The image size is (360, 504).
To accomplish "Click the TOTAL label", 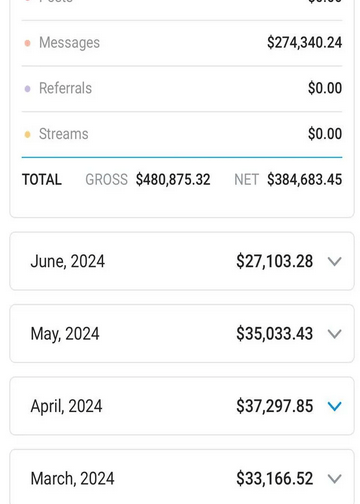I will click(x=42, y=180).
